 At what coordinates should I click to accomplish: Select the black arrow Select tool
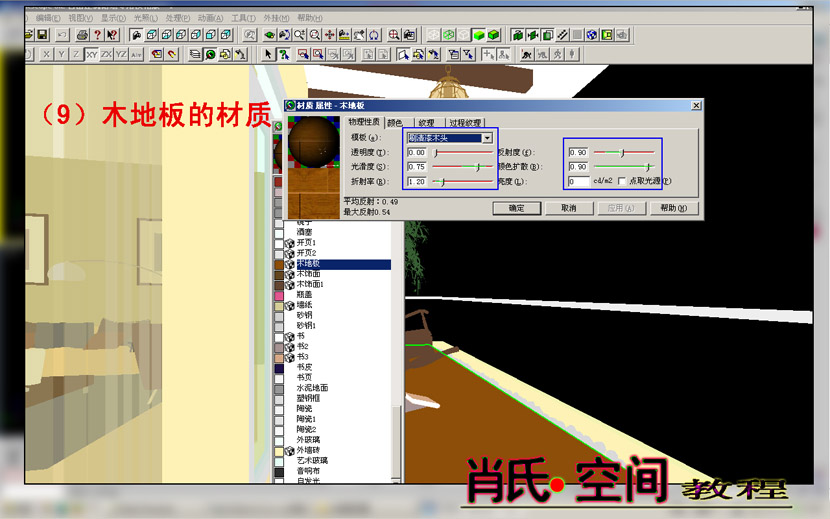pos(268,54)
